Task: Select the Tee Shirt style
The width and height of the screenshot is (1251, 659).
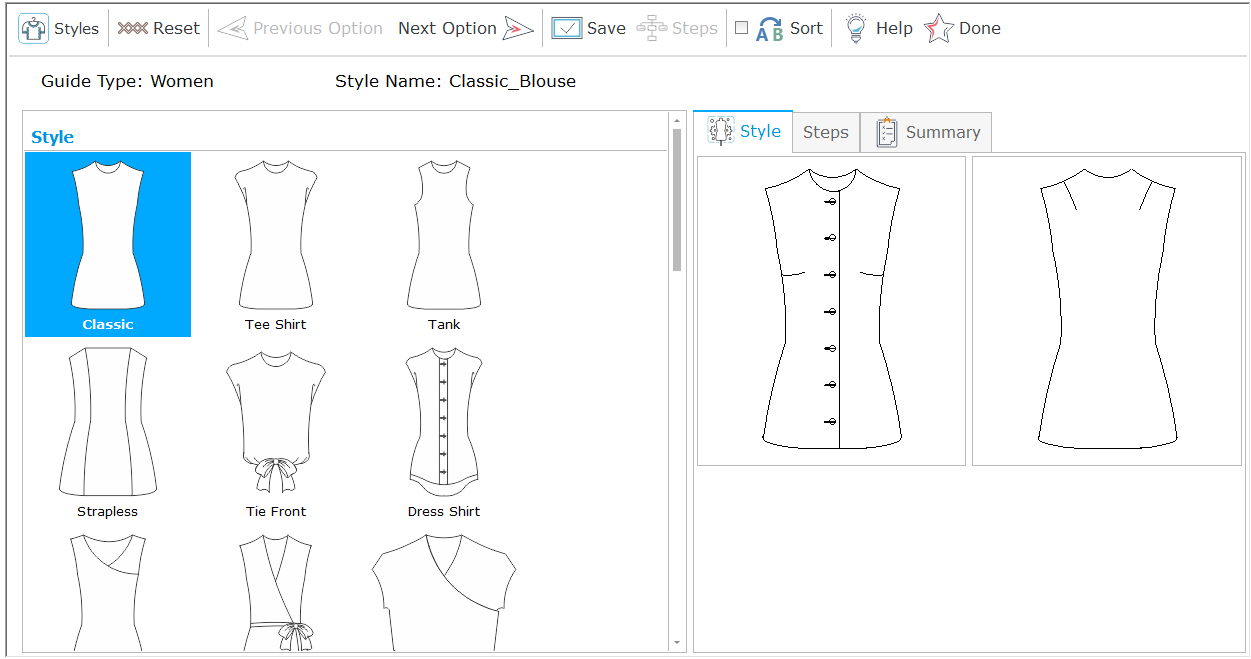Action: (276, 244)
